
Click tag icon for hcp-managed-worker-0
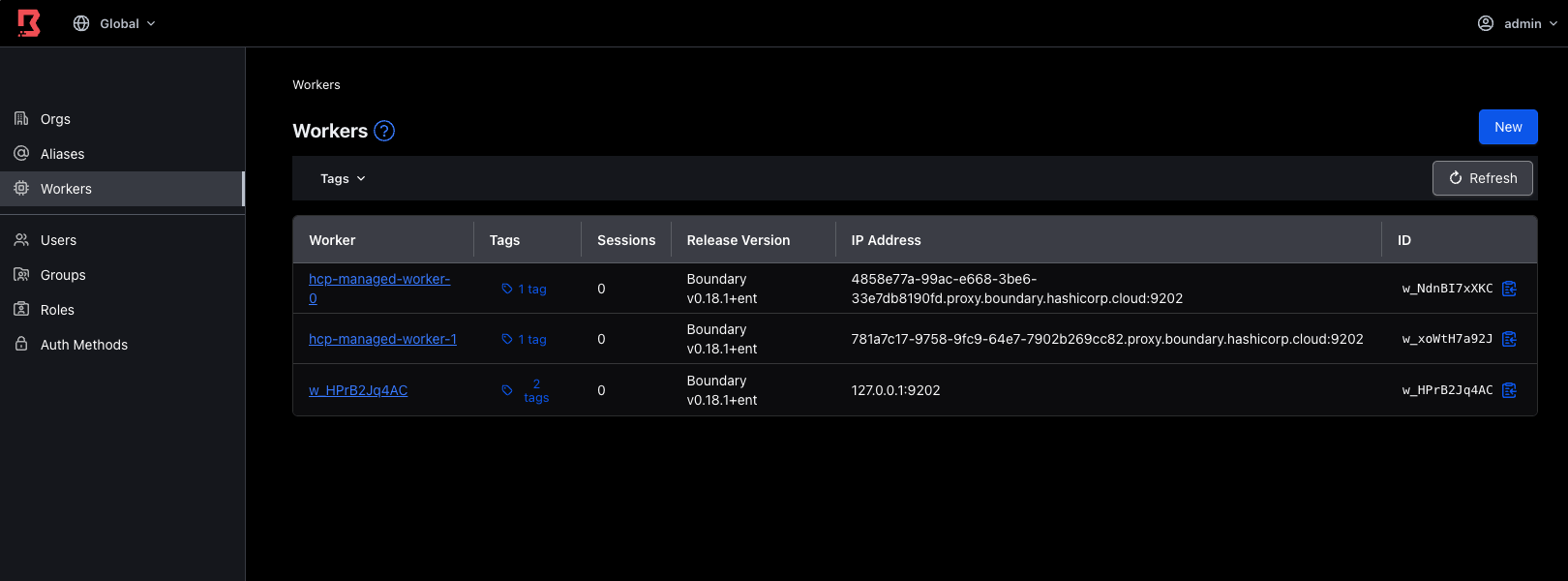[507, 289]
